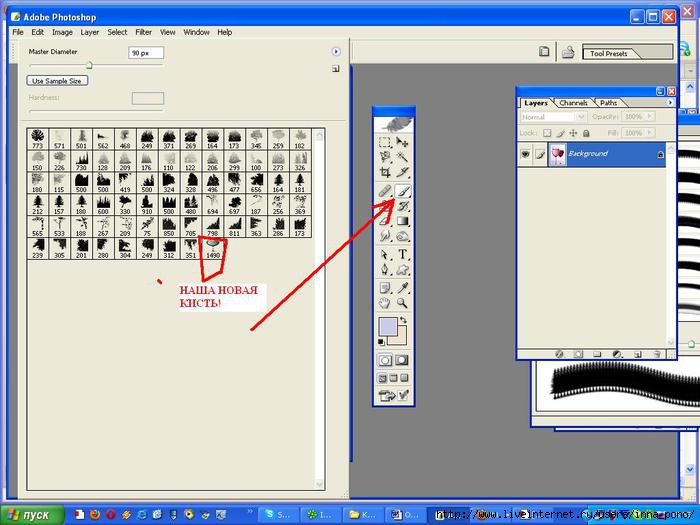700x525 pixels.
Task: Select the Zoom tool
Action: [x=402, y=304]
